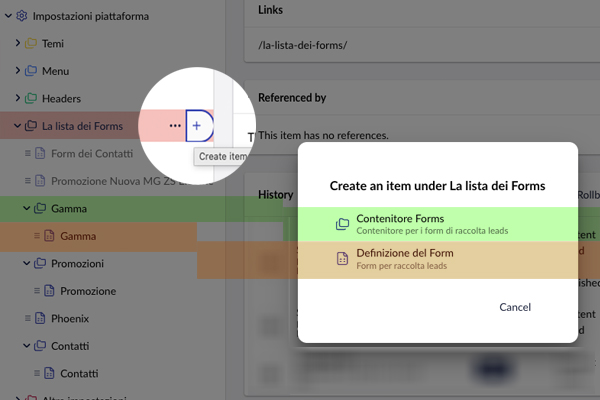Click the Headers folder icon

(x=31, y=98)
